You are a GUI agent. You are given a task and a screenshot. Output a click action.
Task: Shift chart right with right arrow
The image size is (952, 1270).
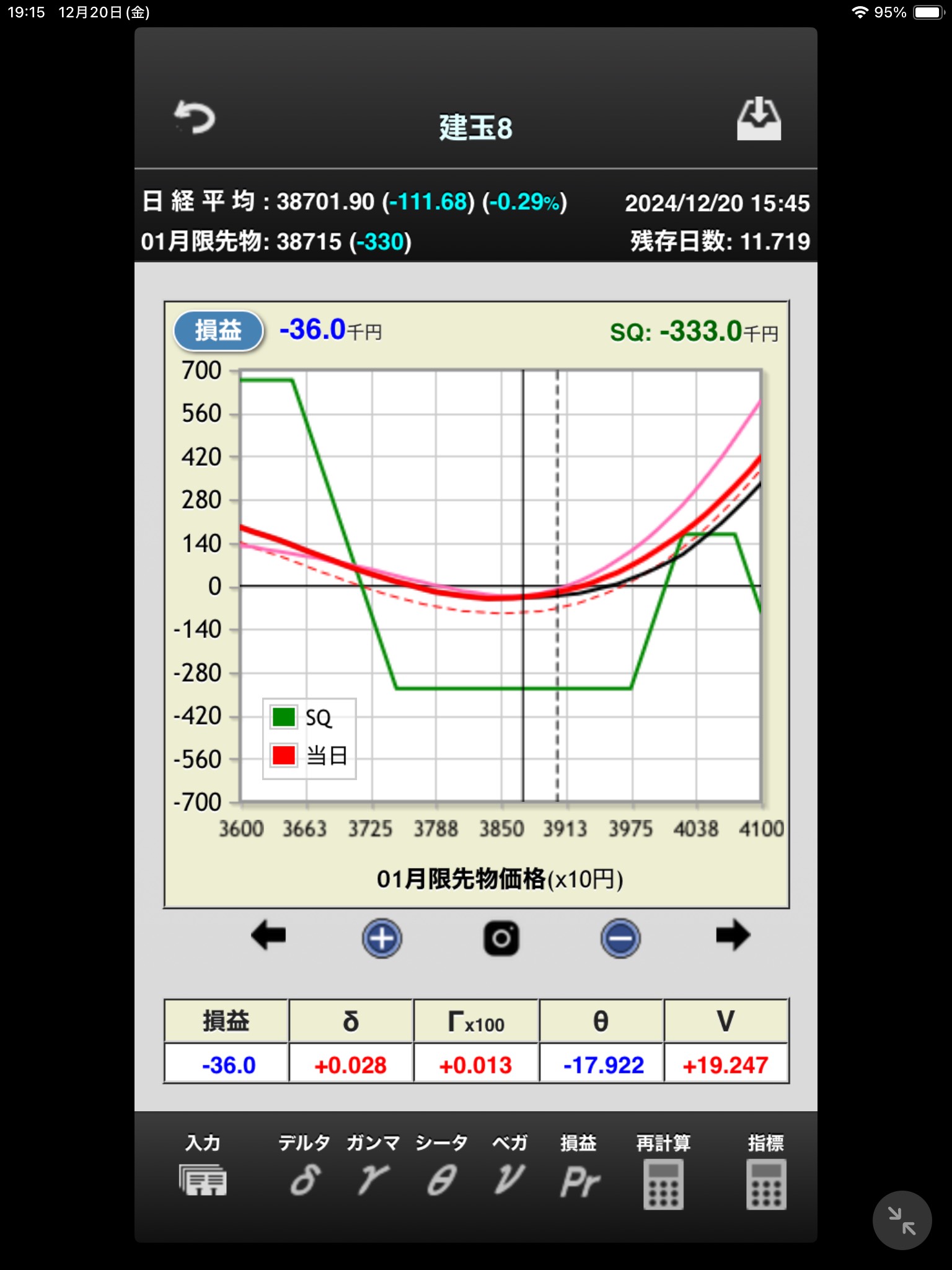(x=733, y=935)
